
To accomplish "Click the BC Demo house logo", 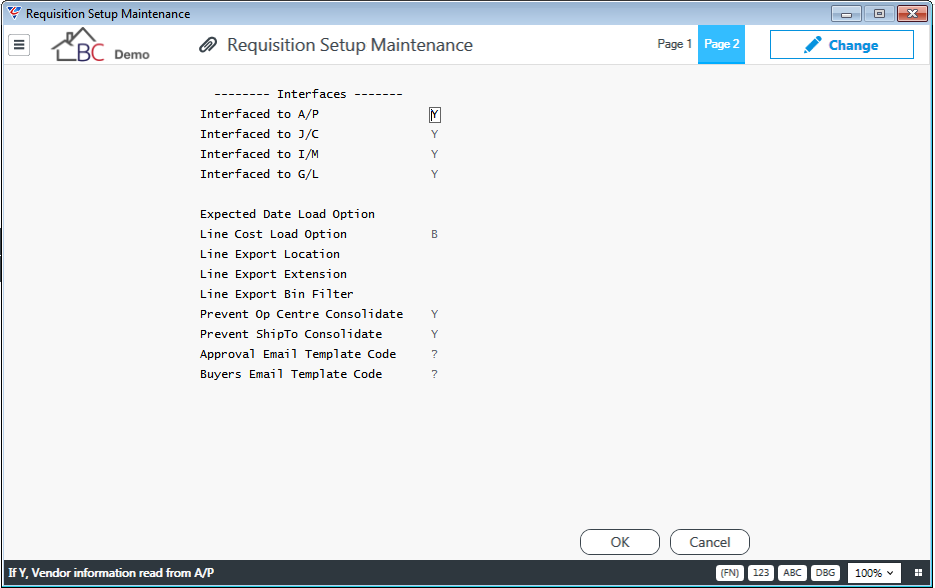I will [x=100, y=45].
